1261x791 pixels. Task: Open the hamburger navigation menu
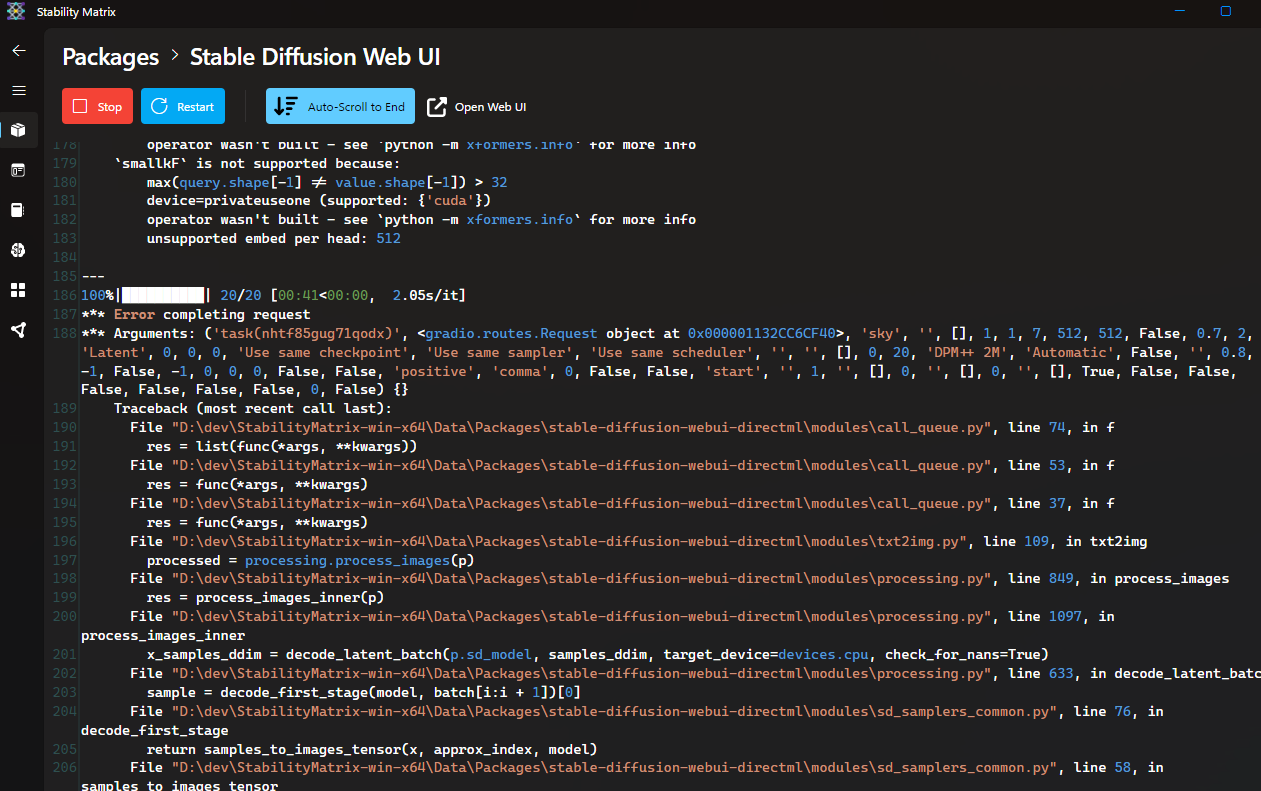click(x=18, y=90)
